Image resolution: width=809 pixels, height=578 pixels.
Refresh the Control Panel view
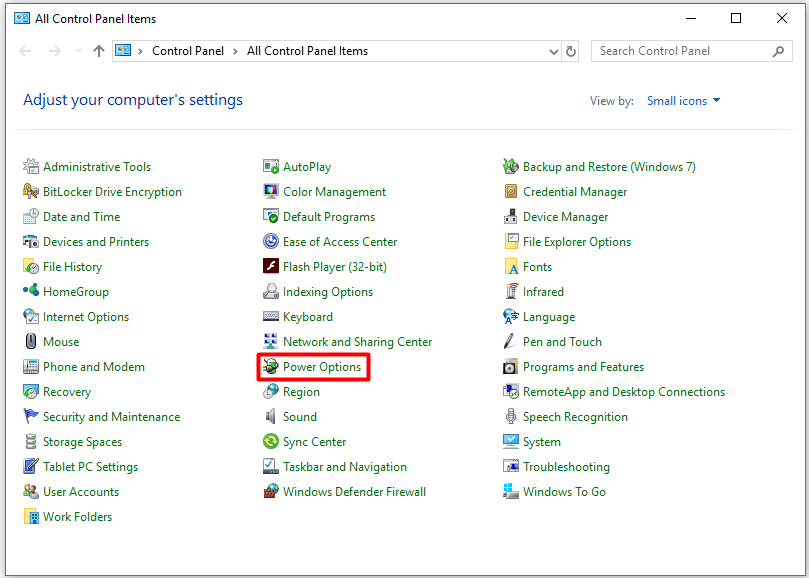[x=571, y=51]
